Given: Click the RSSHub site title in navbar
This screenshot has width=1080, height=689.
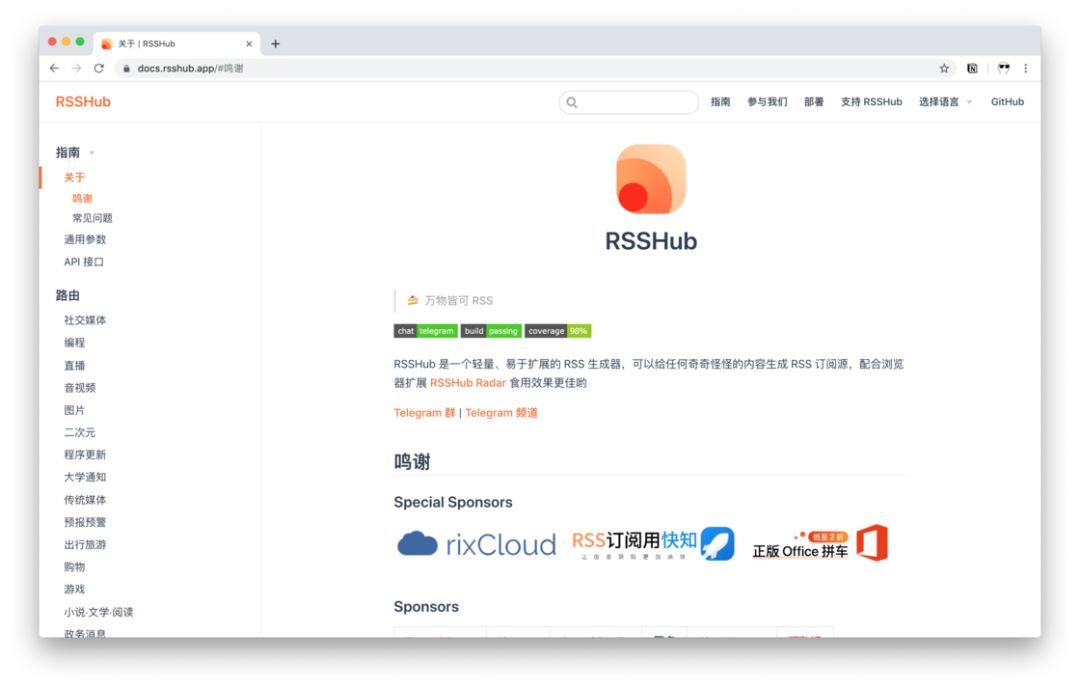Looking at the screenshot, I should 83,101.
